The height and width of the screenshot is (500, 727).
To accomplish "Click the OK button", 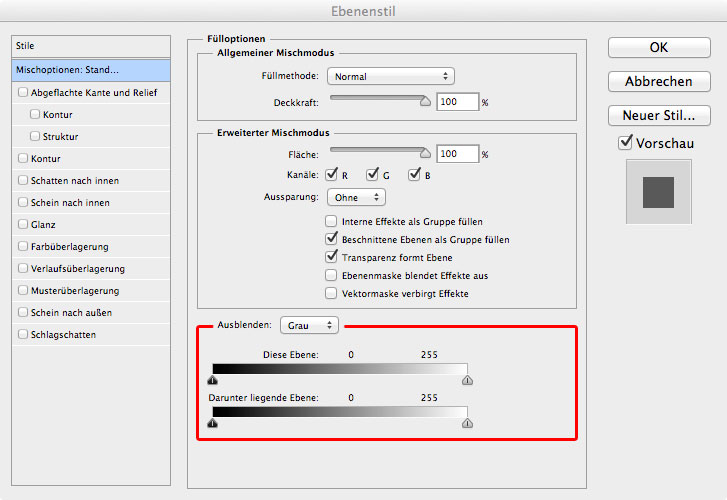I will [658, 47].
